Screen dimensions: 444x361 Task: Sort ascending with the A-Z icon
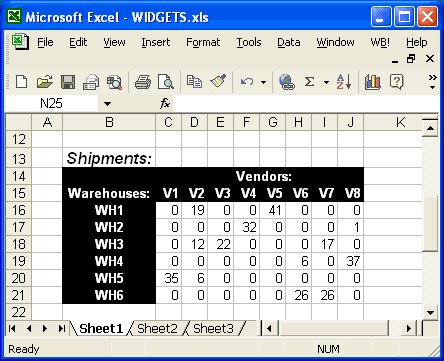(x=344, y=82)
